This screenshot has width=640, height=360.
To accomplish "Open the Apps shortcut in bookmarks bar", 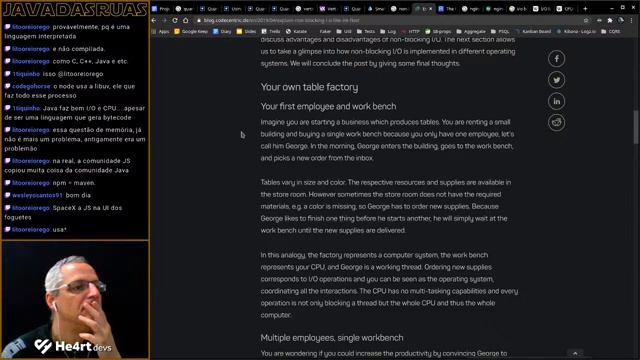I will pos(160,31).
